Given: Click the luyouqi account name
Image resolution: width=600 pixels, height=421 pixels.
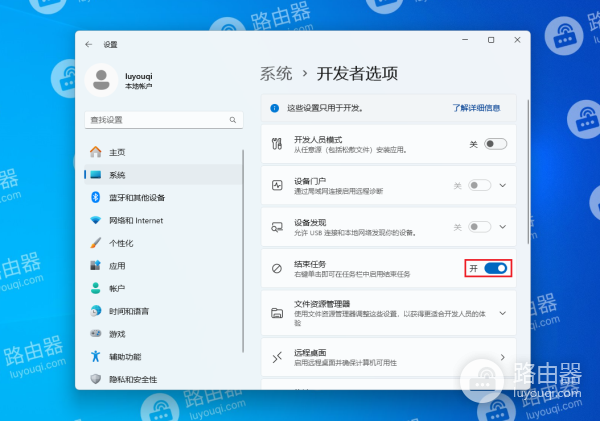Looking at the screenshot, I should [x=139, y=76].
